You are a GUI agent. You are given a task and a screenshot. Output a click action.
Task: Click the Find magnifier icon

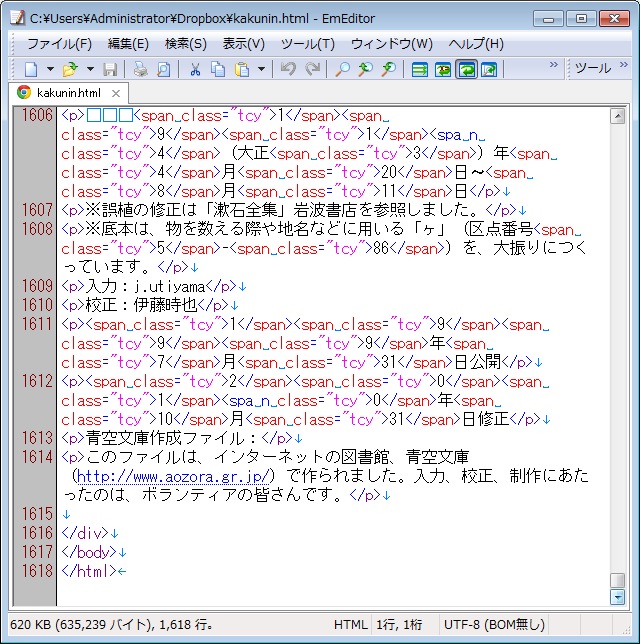point(342,69)
